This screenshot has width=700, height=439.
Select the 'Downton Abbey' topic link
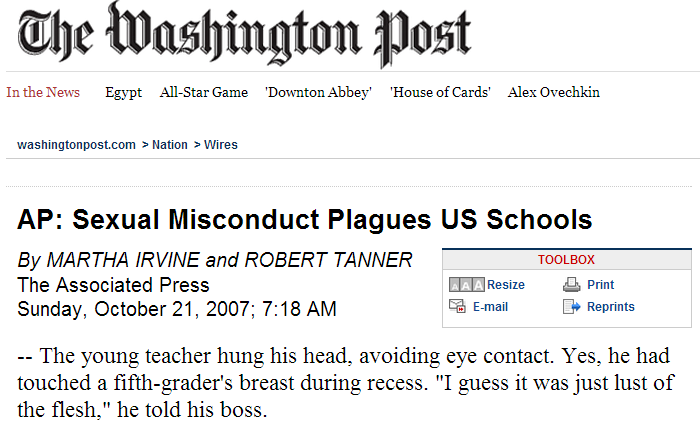click(318, 92)
